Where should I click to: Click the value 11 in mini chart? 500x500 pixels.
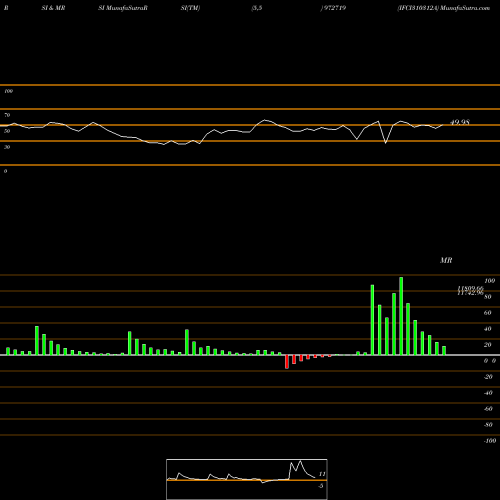coord(322,474)
